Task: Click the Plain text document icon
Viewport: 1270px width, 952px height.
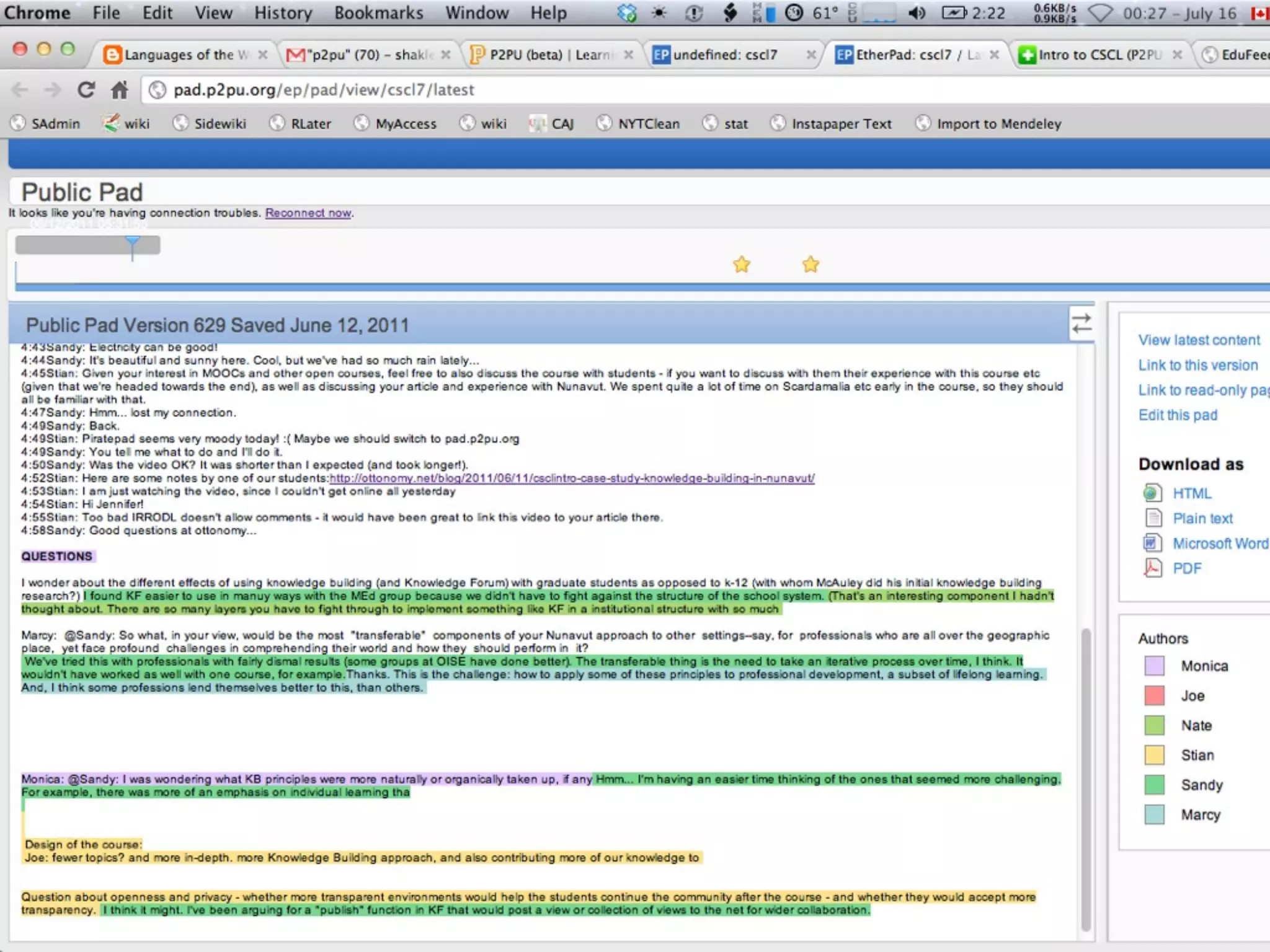Action: (1152, 518)
